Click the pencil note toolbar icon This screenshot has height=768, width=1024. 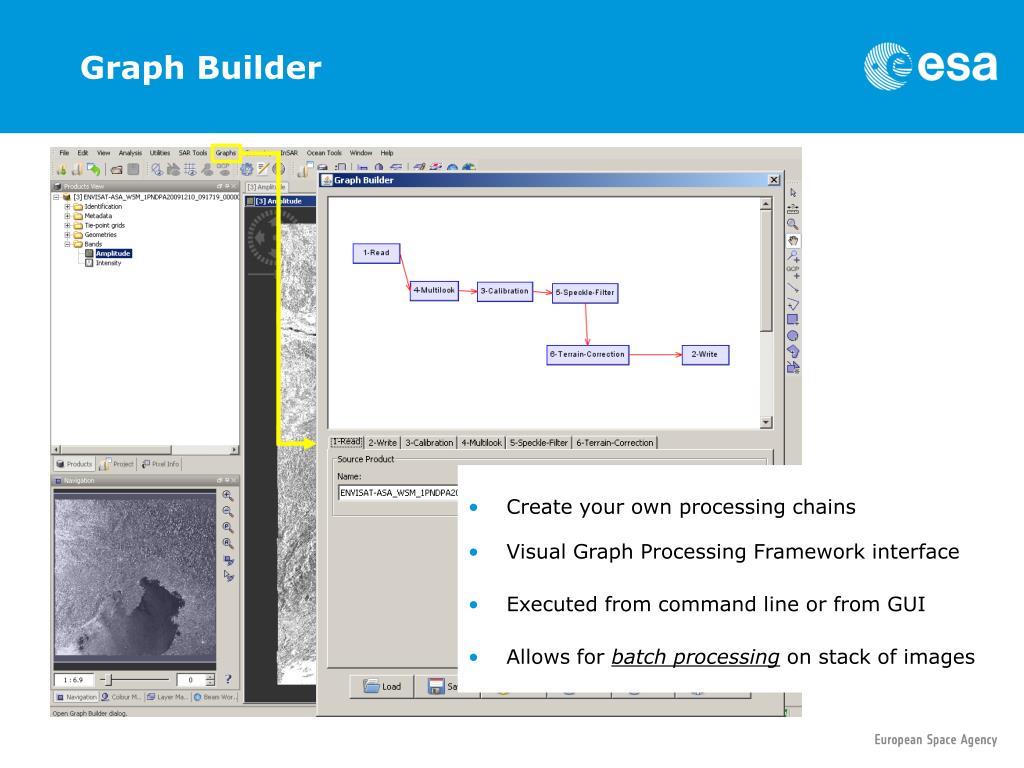[x=263, y=170]
